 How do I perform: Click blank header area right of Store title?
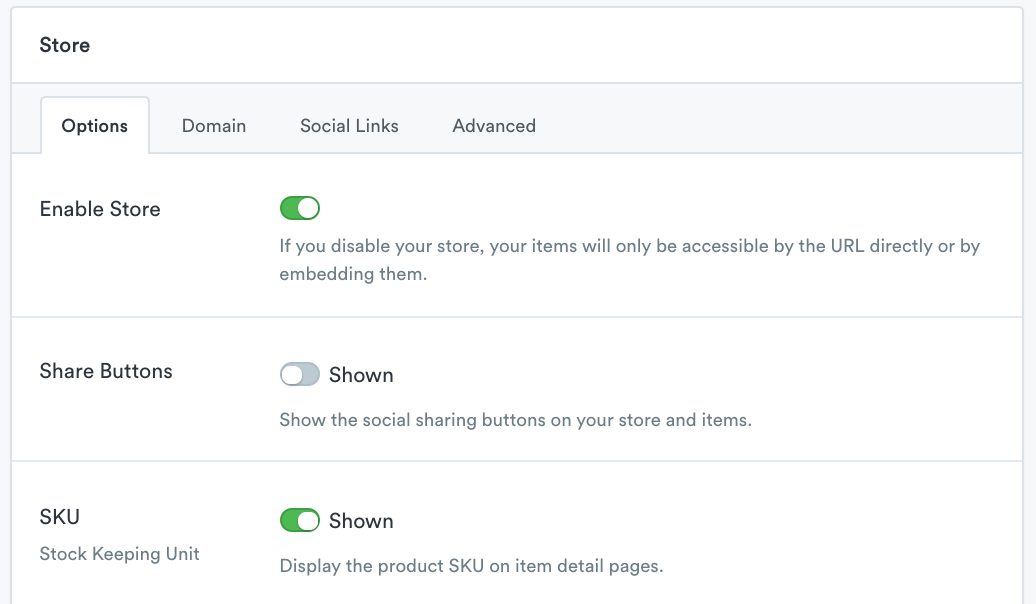coord(550,45)
